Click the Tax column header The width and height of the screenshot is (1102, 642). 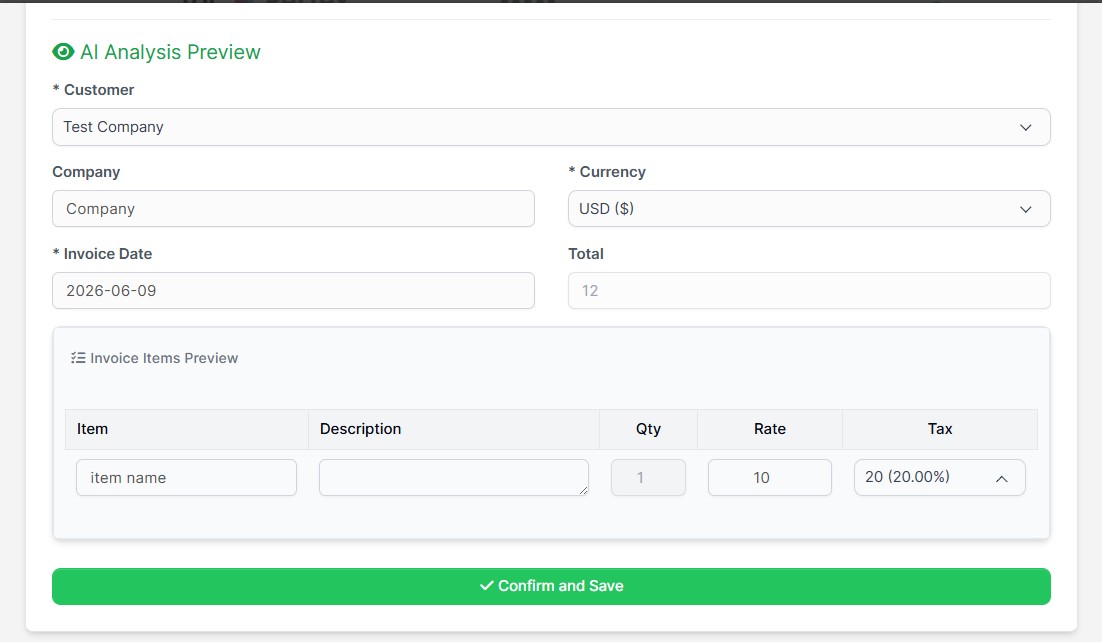tap(940, 429)
